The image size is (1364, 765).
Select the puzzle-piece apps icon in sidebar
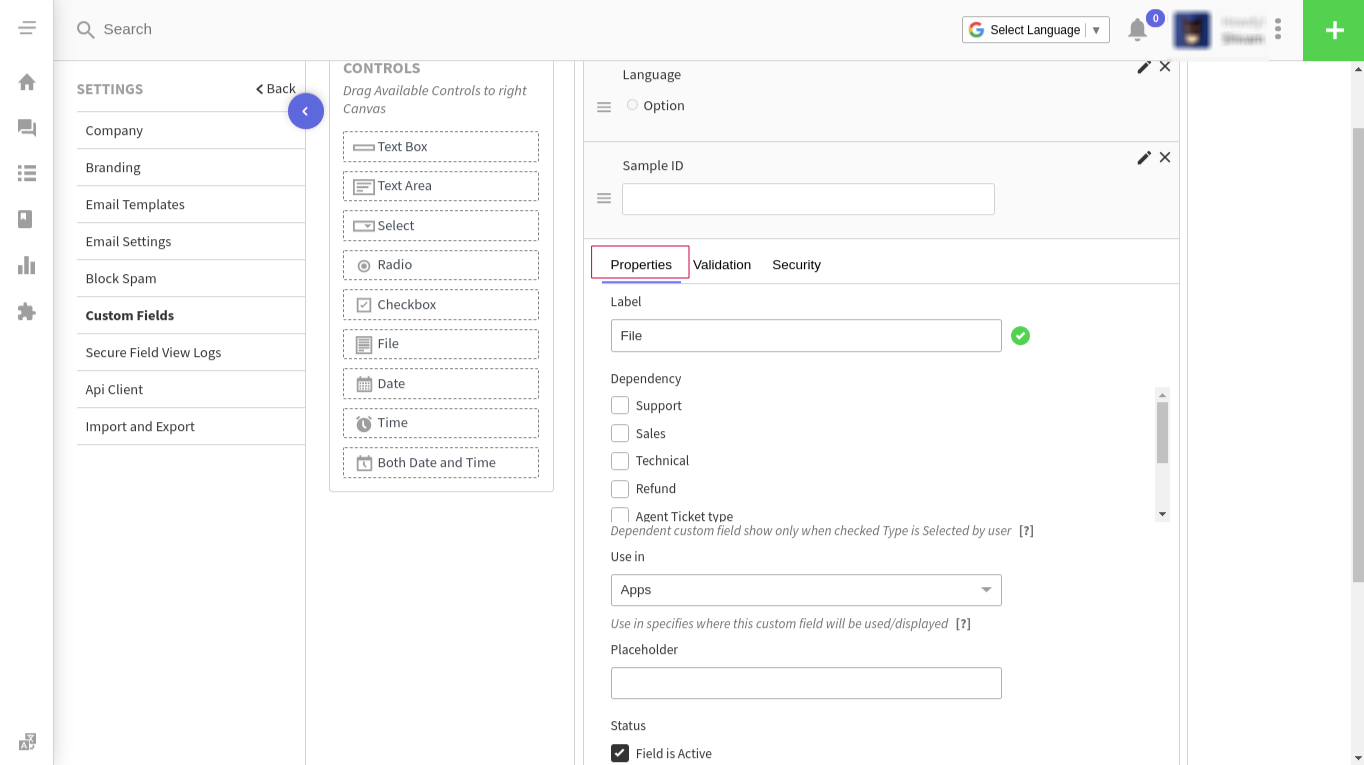[27, 312]
